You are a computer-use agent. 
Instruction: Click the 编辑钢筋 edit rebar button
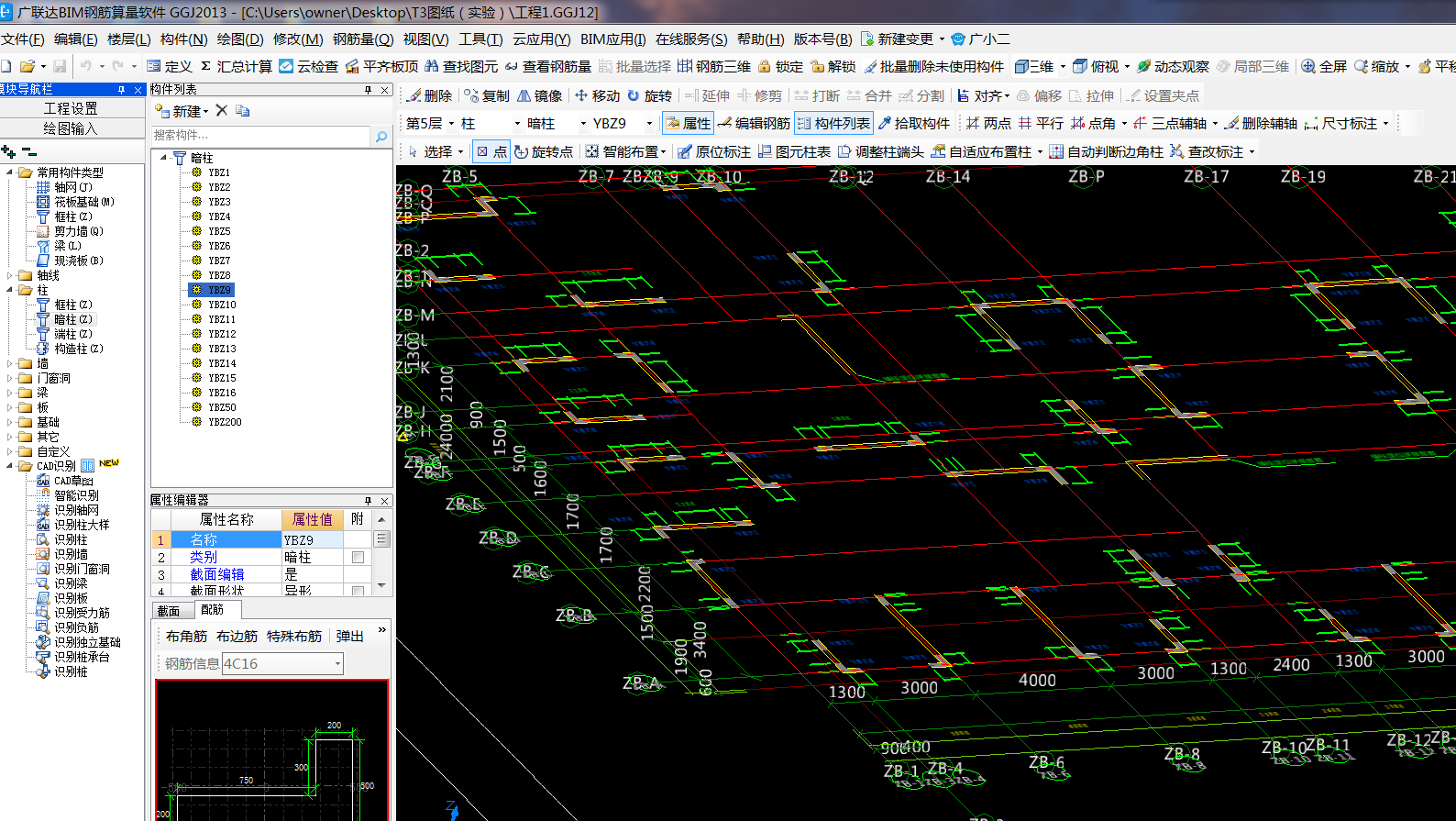pos(754,123)
